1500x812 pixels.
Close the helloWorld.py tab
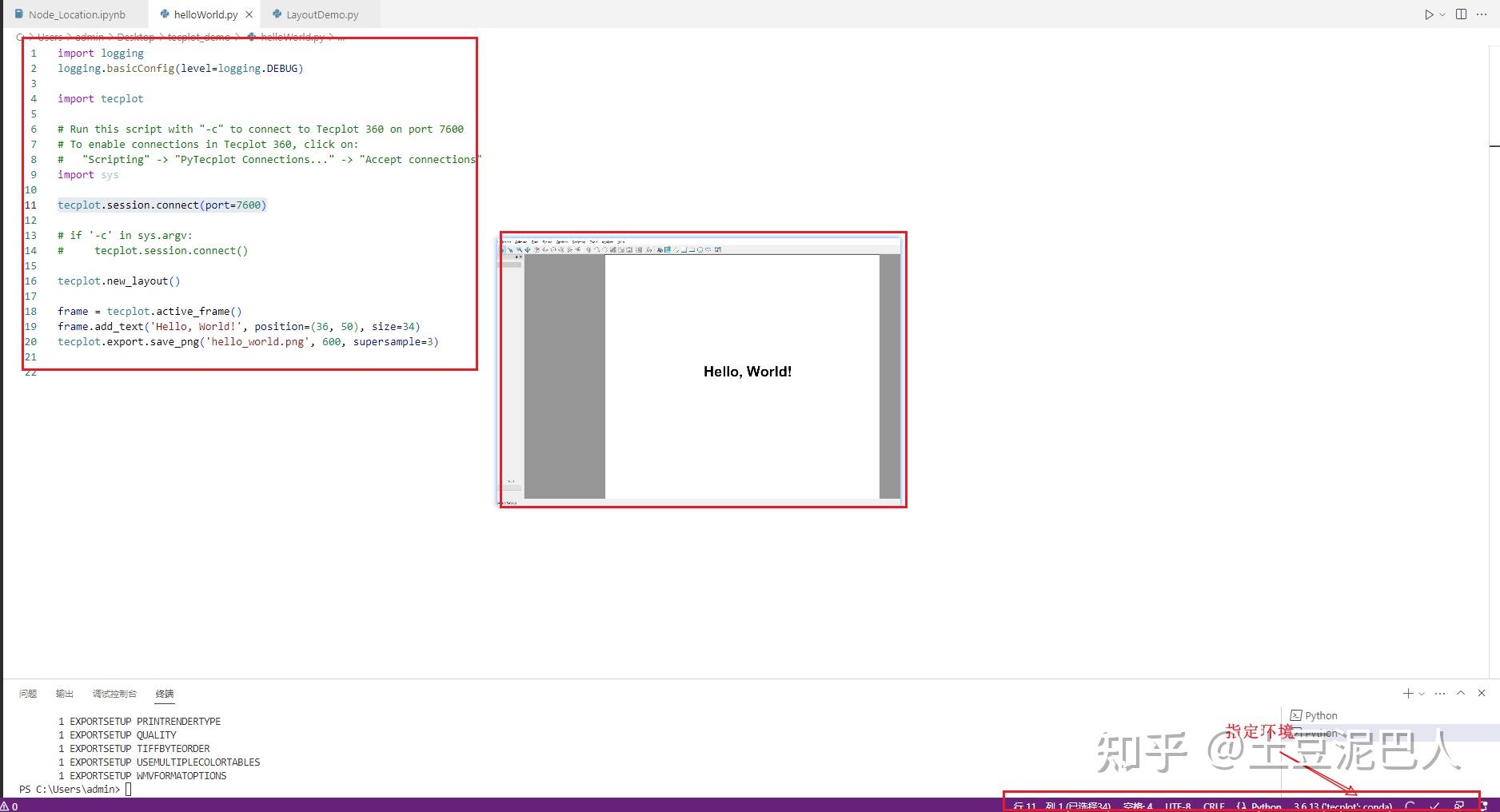pos(249,14)
